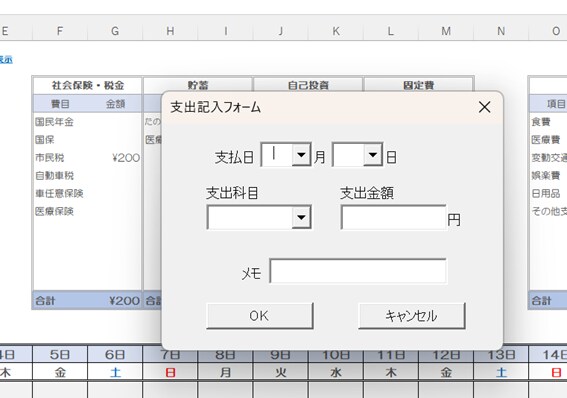Select column H header

pyautogui.click(x=170, y=31)
